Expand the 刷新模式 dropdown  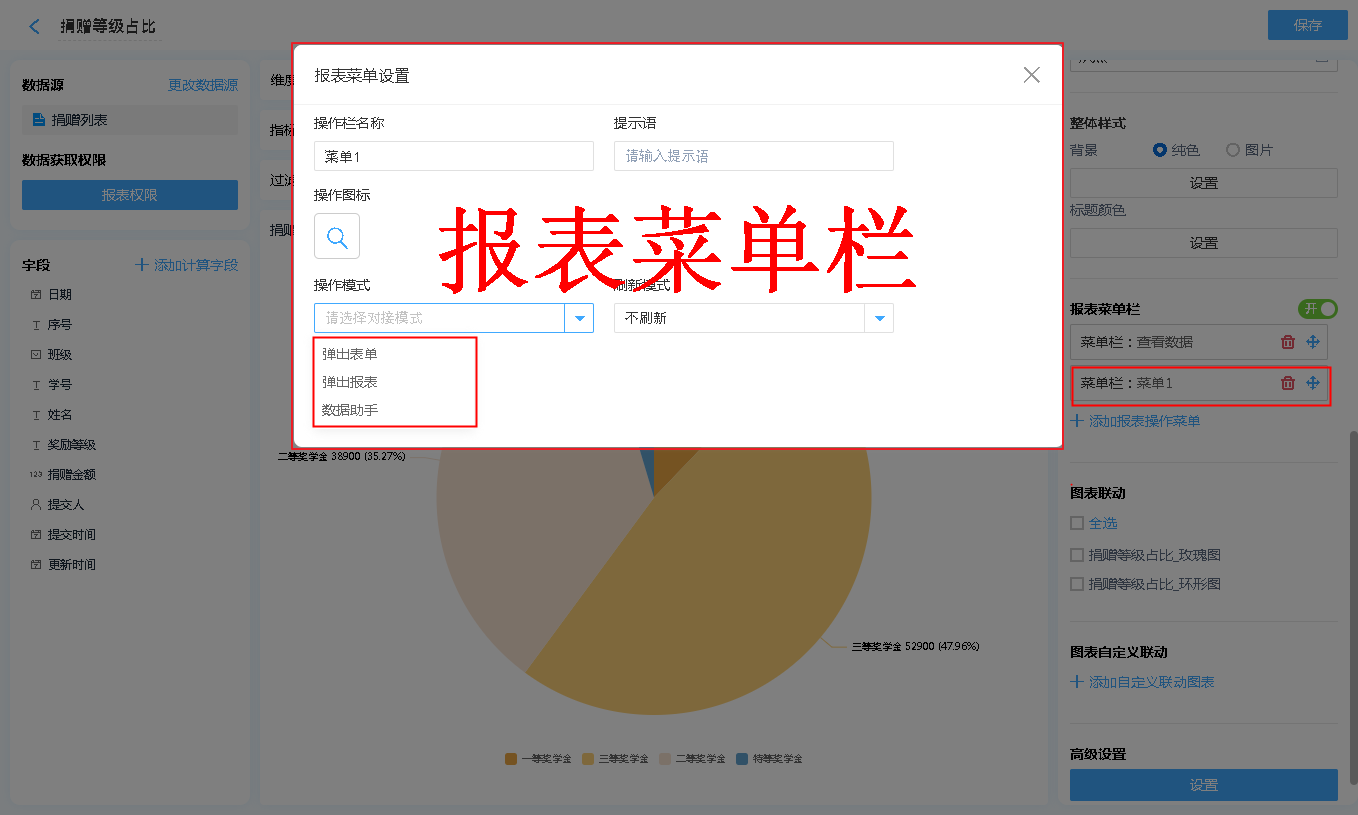[879, 318]
